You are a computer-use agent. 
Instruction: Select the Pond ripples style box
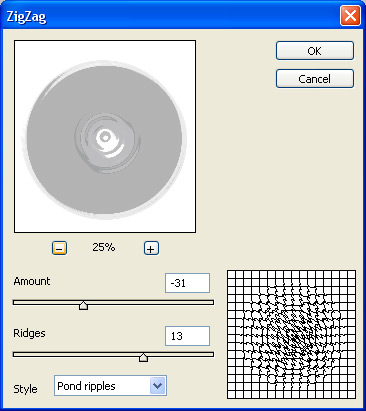click(x=110, y=386)
